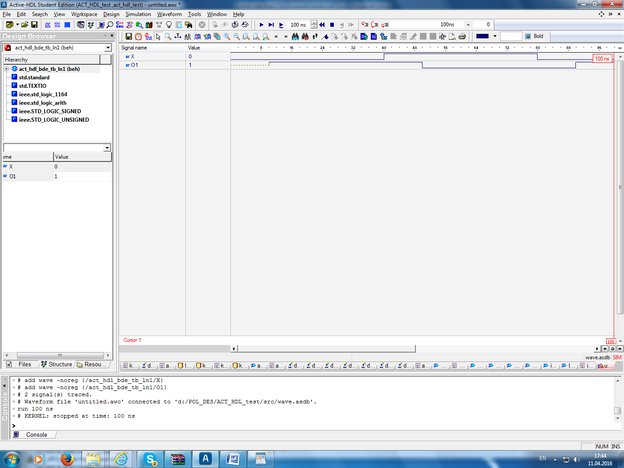This screenshot has width=624, height=468.
Task: Open the Design menu
Action: [x=111, y=14]
